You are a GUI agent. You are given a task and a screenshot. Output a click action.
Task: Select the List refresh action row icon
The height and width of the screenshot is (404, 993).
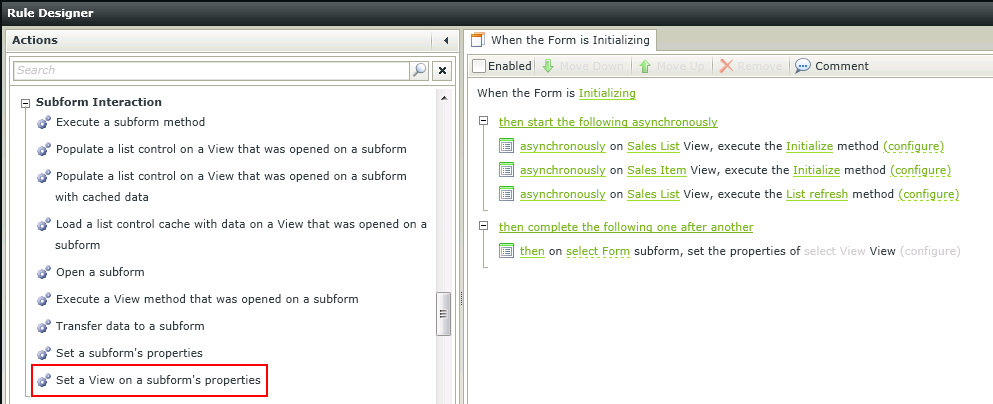[x=506, y=194]
